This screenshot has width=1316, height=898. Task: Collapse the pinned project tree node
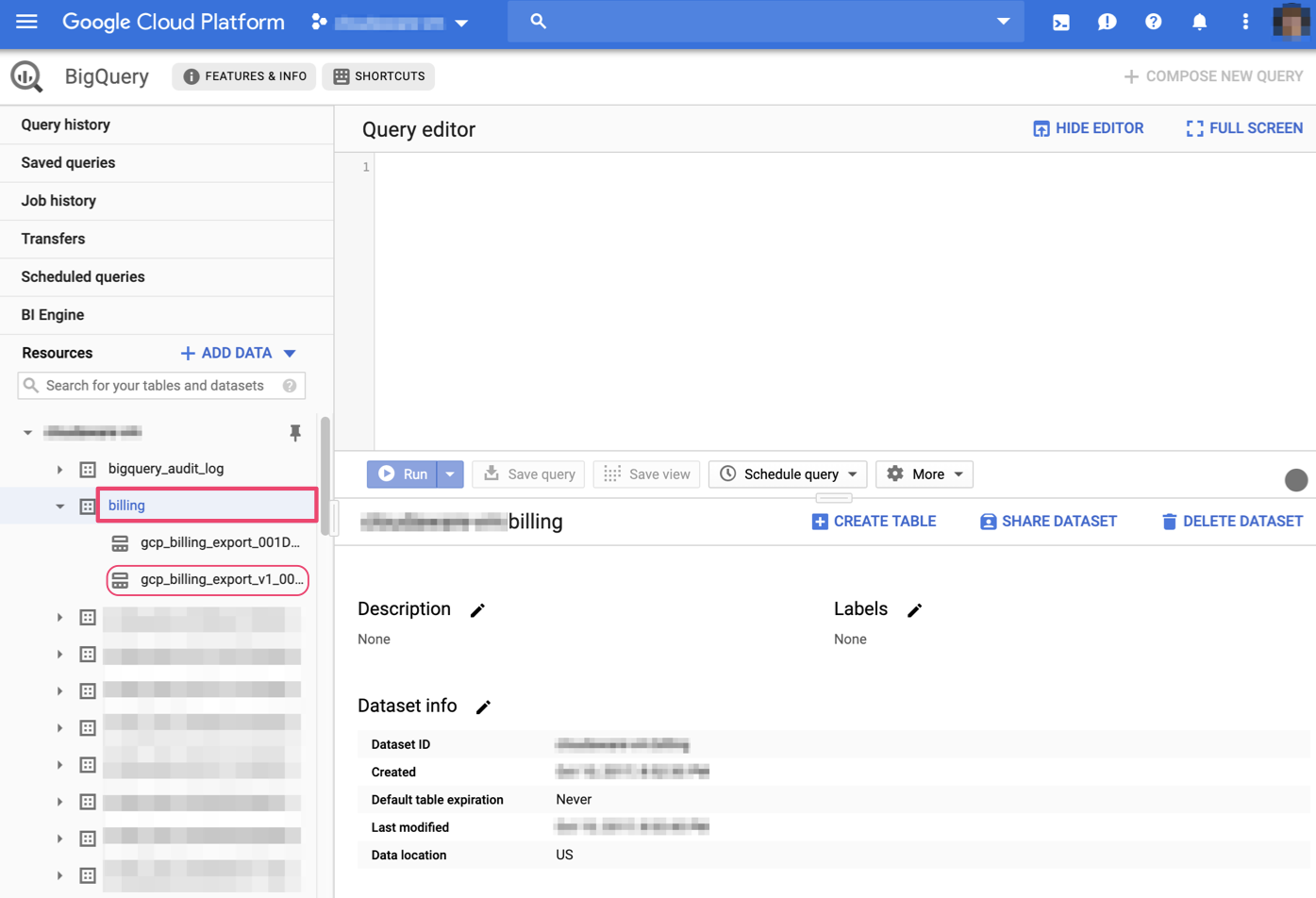click(27, 432)
